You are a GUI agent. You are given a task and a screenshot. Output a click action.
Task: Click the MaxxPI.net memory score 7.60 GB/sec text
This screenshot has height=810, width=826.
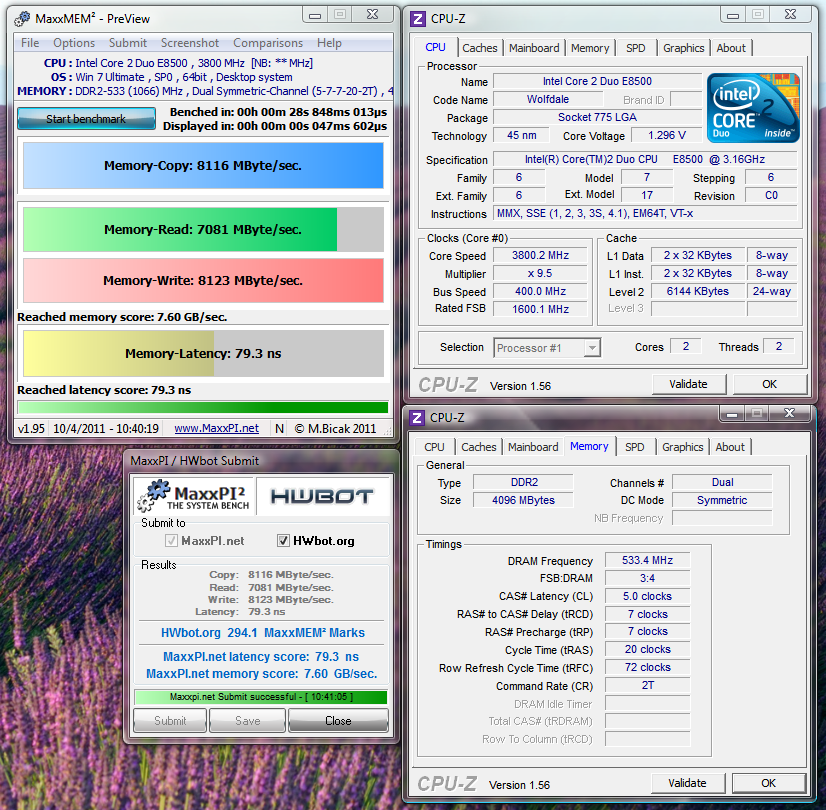(x=261, y=674)
